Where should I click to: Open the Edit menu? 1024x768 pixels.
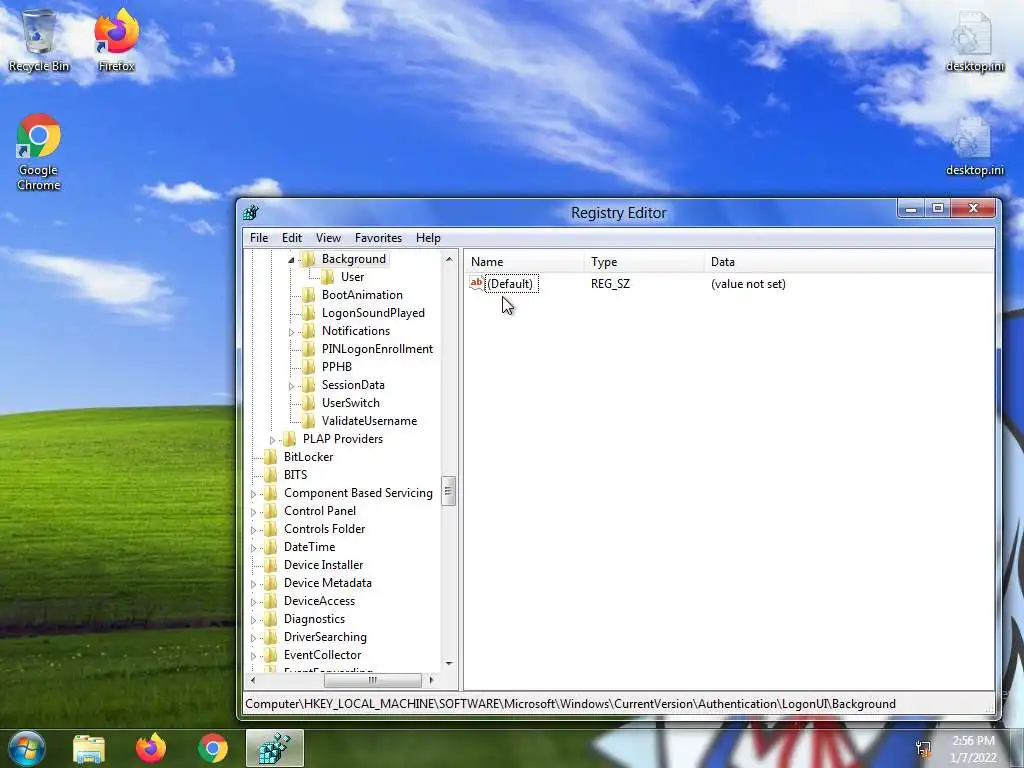pos(292,238)
